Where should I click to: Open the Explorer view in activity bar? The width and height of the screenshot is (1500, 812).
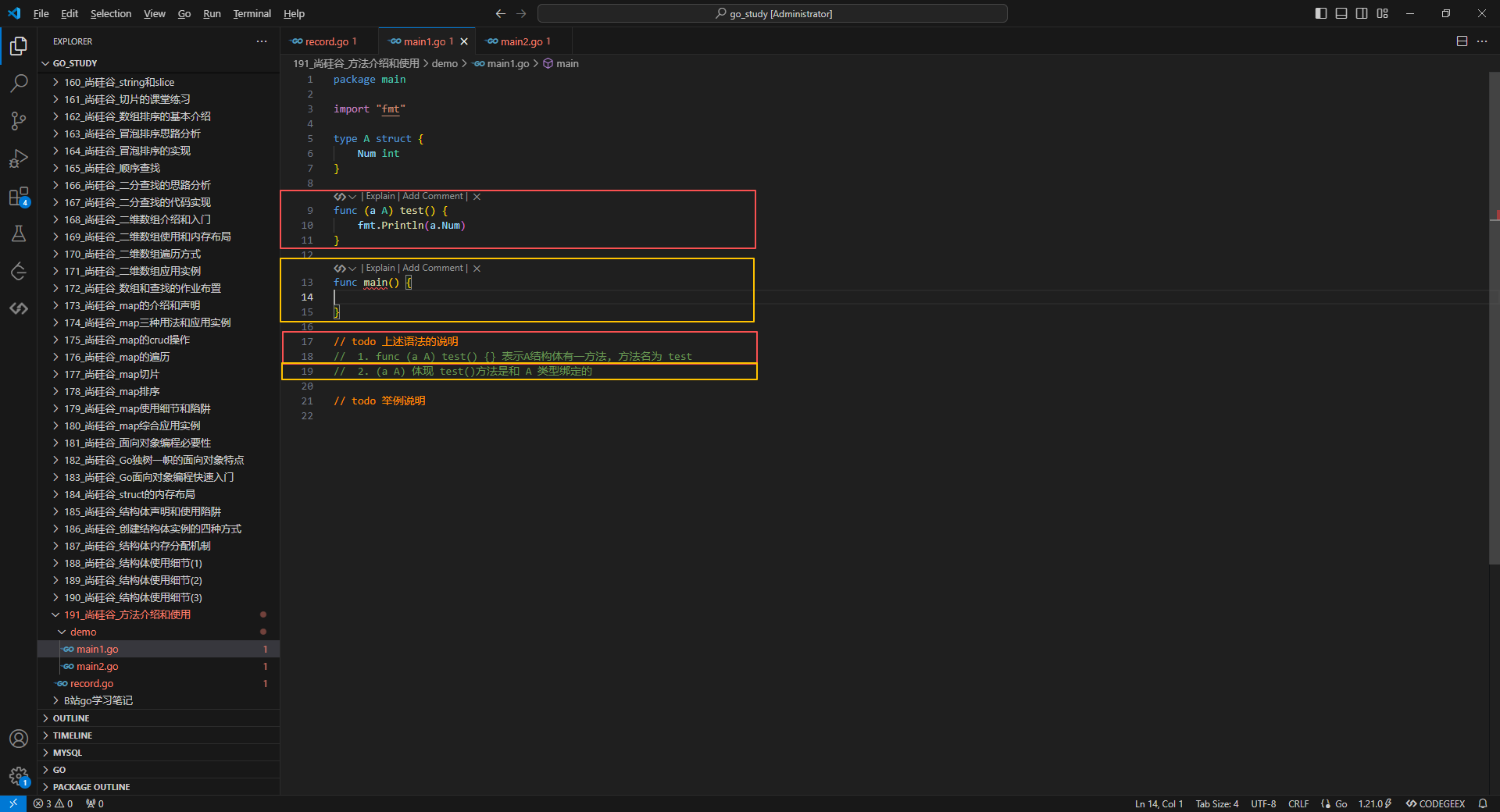[x=19, y=46]
